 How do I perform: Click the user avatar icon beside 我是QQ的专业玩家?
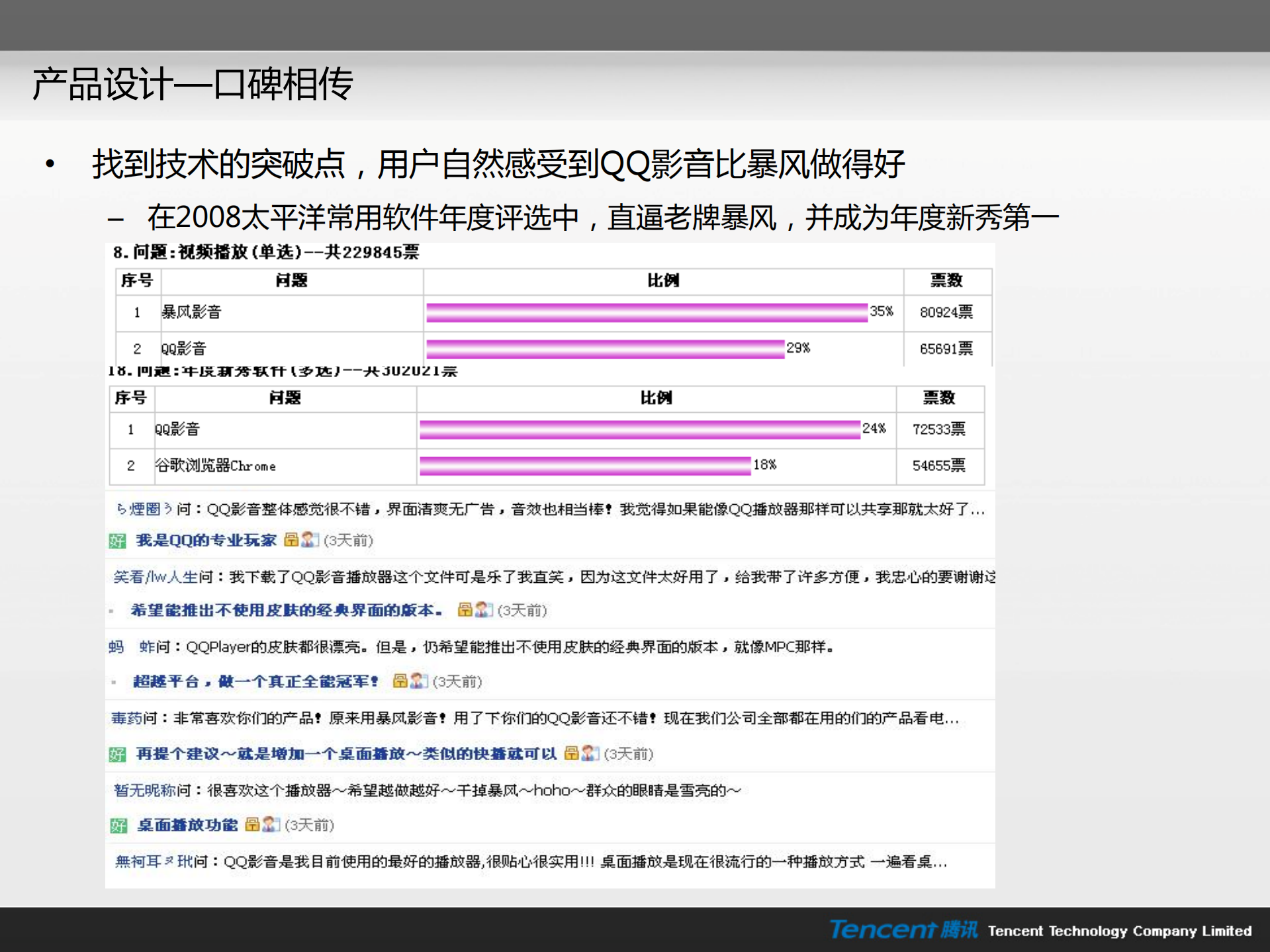click(x=308, y=540)
